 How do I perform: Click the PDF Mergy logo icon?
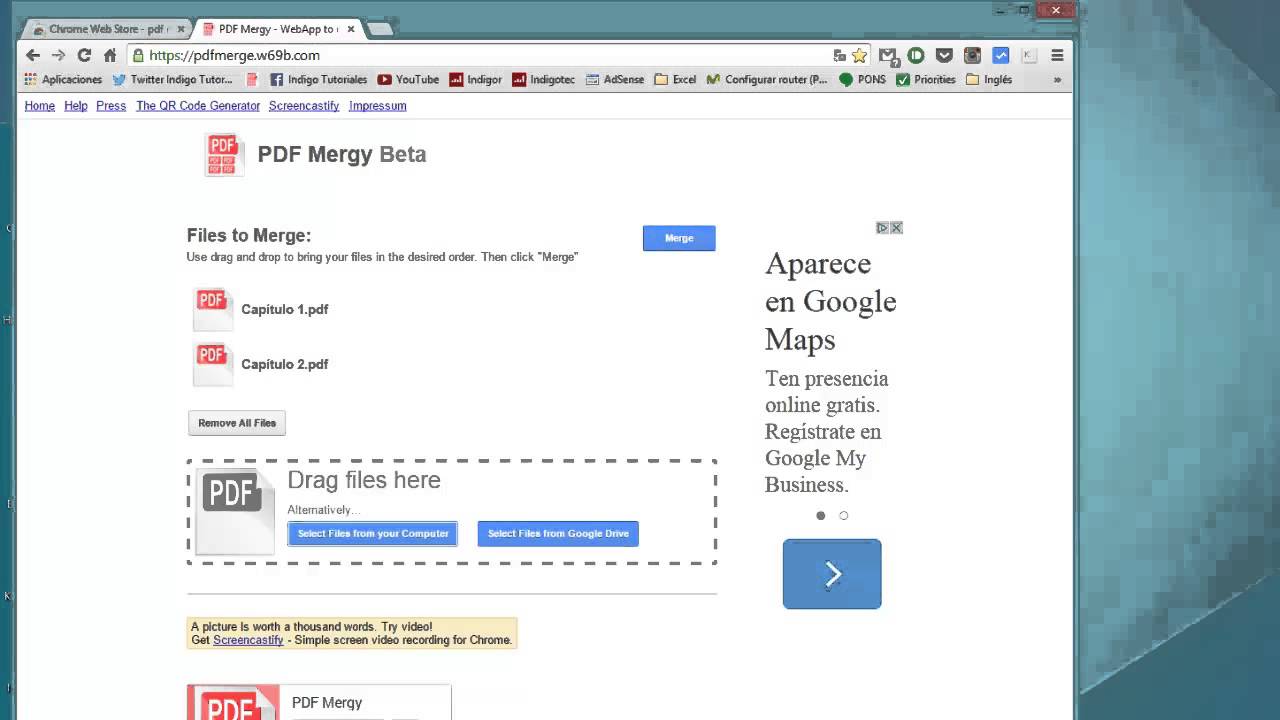point(224,155)
